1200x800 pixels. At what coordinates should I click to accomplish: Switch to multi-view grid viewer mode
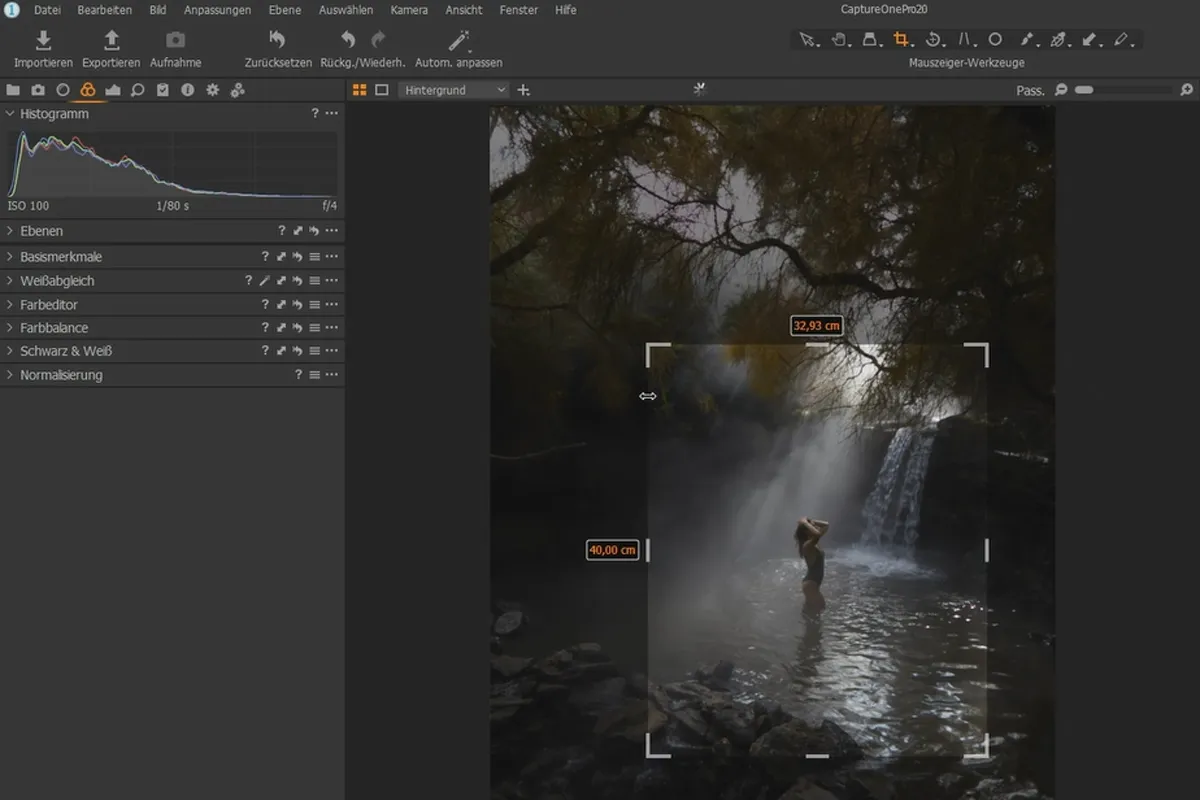click(x=360, y=90)
